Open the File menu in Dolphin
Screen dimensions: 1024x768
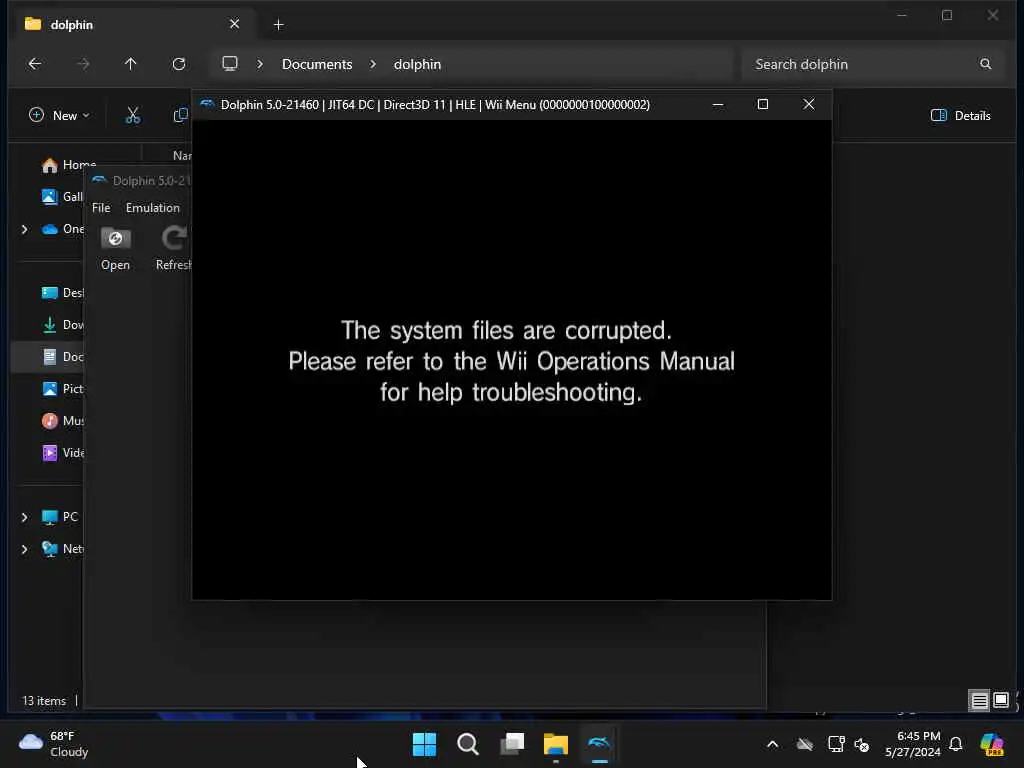(x=101, y=208)
